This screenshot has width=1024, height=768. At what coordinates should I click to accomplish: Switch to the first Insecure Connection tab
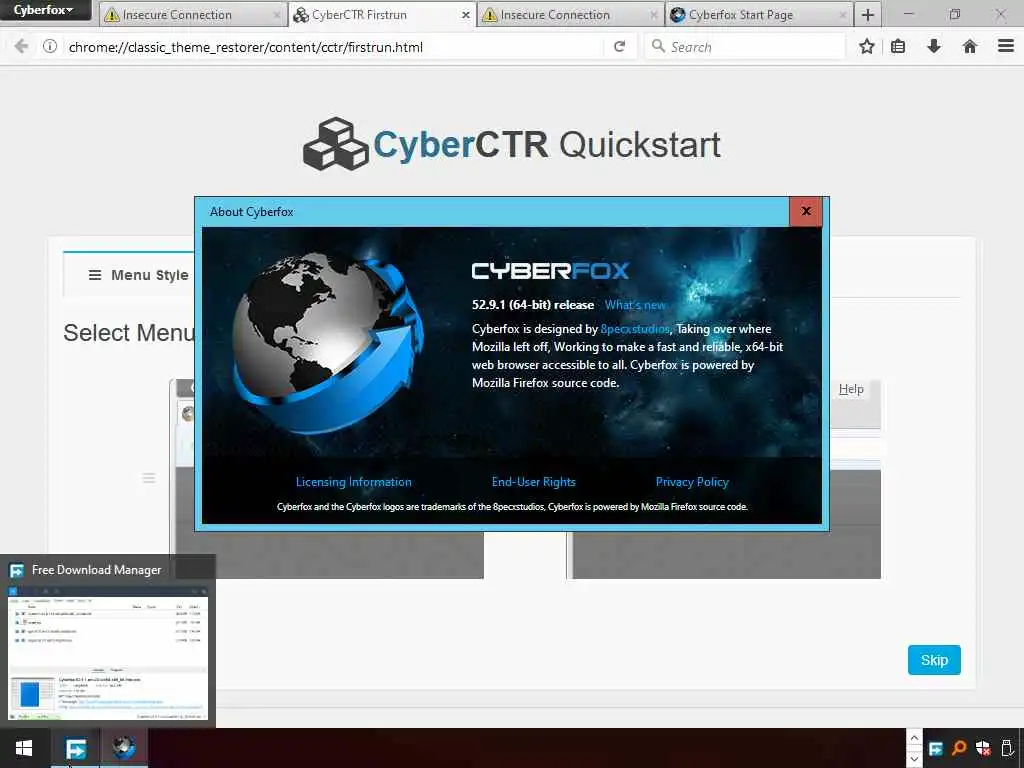(193, 14)
